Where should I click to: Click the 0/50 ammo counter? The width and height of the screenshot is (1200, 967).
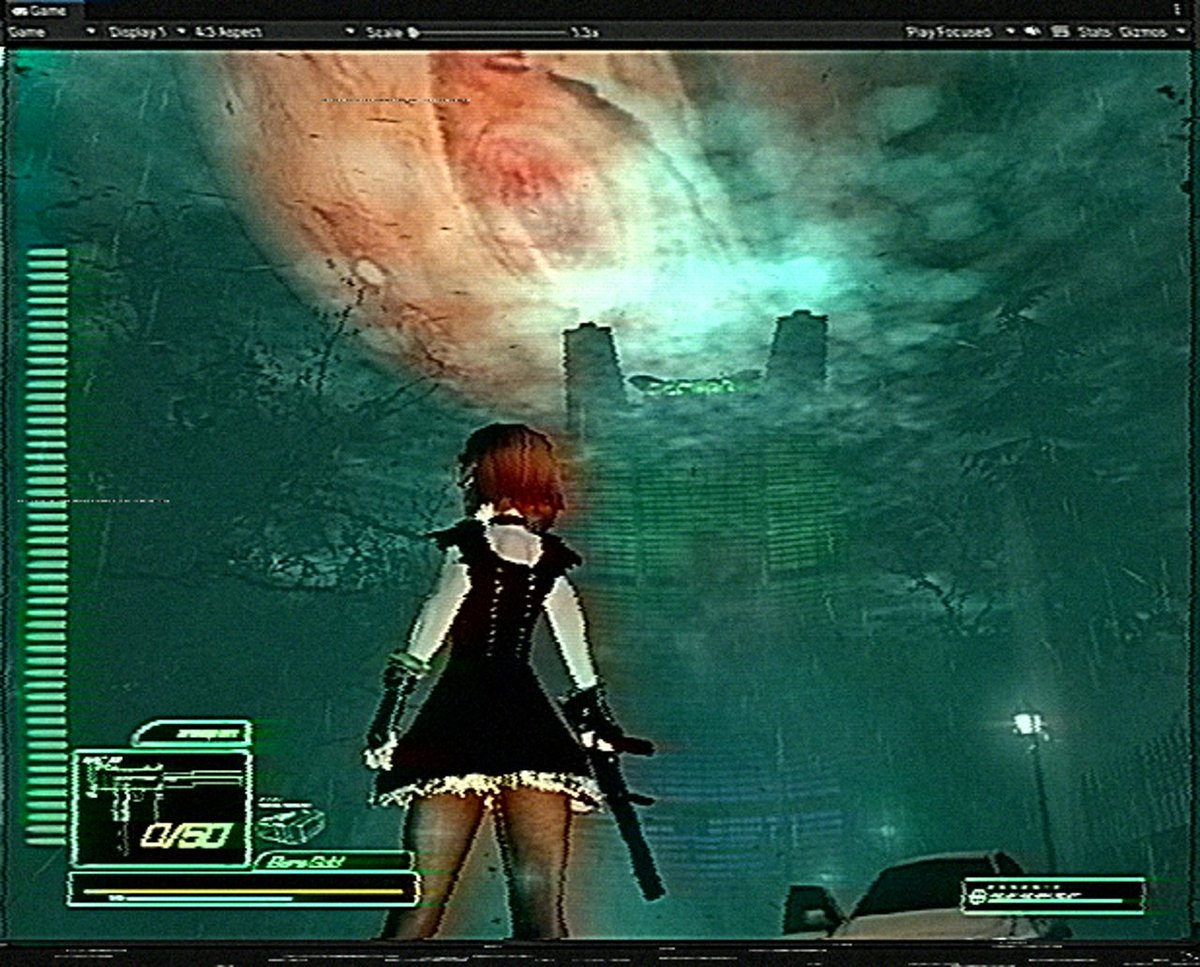186,835
